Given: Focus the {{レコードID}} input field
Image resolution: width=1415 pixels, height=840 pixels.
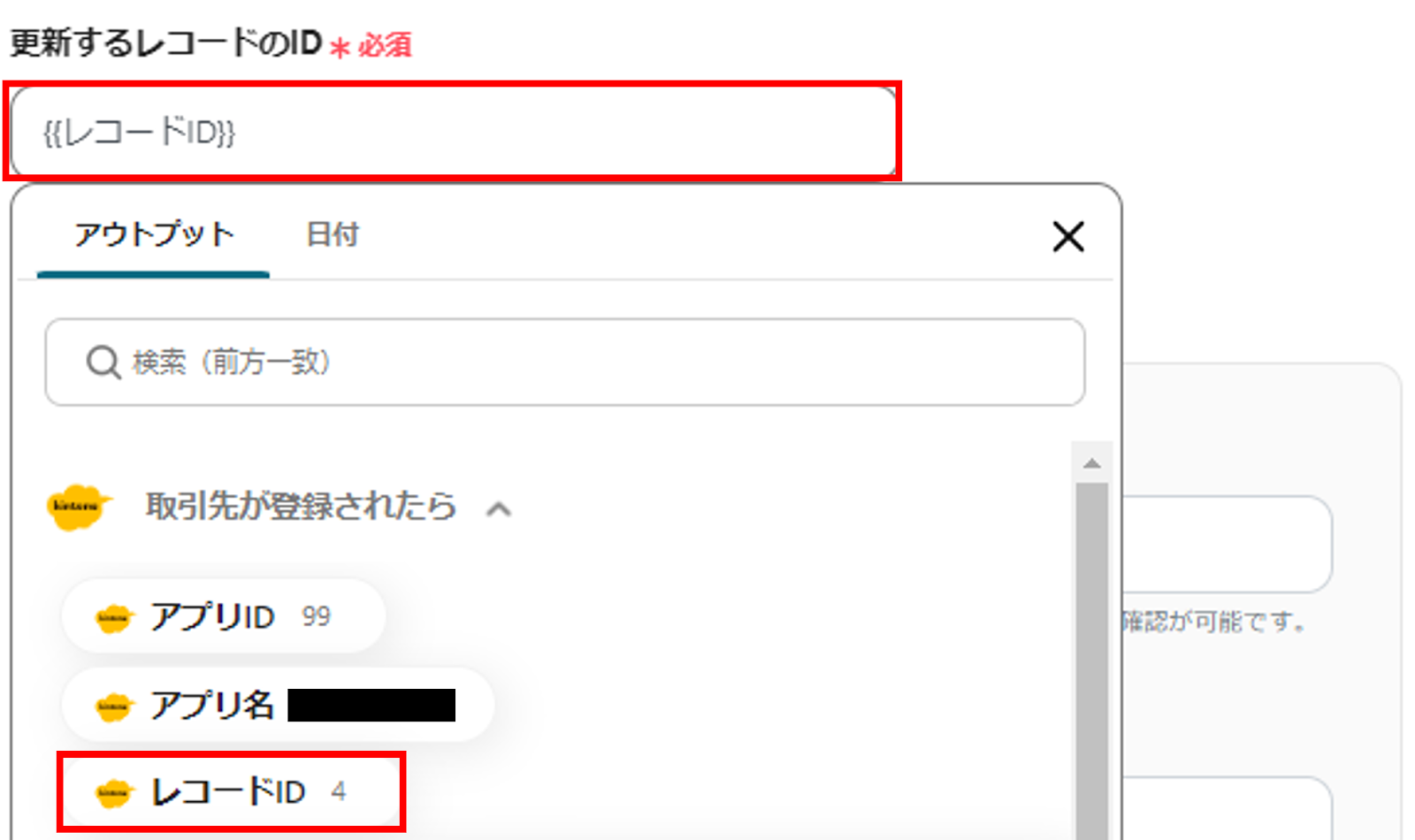Looking at the screenshot, I should coord(453,132).
